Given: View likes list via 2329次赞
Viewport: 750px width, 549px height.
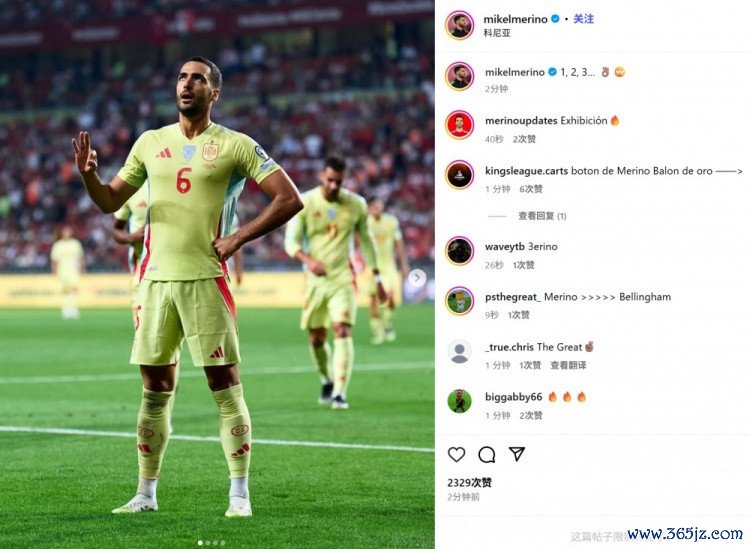Looking at the screenshot, I should pyautogui.click(x=469, y=483).
